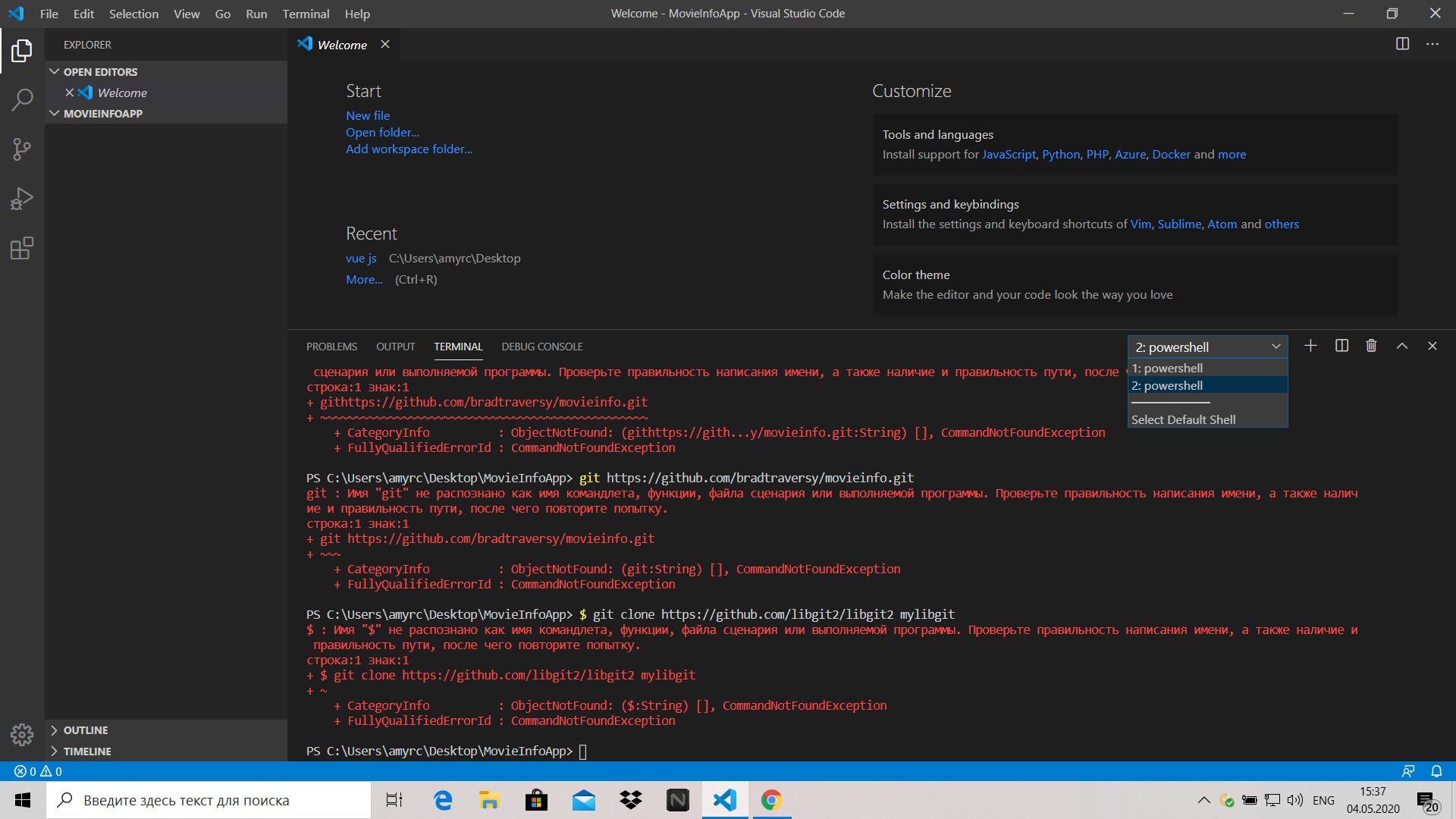This screenshot has width=1456, height=819.
Task: Open Windows action center notifications
Action: tap(1426, 801)
